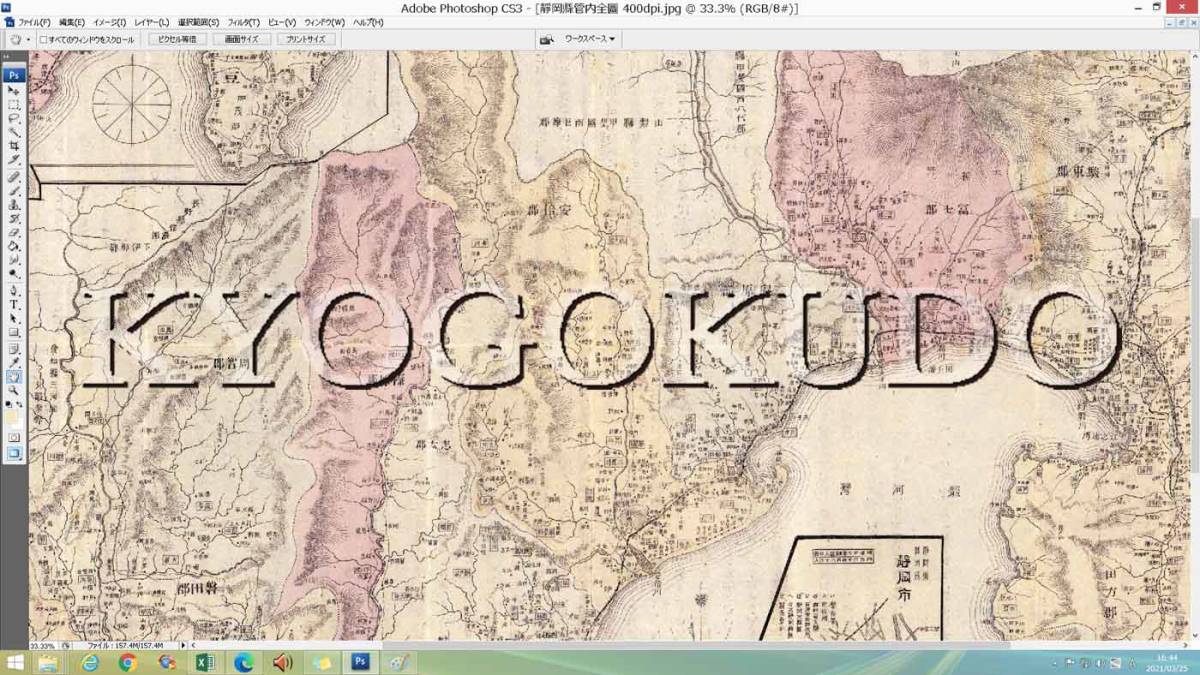The height and width of the screenshot is (675, 1200).
Task: Select the Slice tool
Action: pyautogui.click(x=14, y=160)
